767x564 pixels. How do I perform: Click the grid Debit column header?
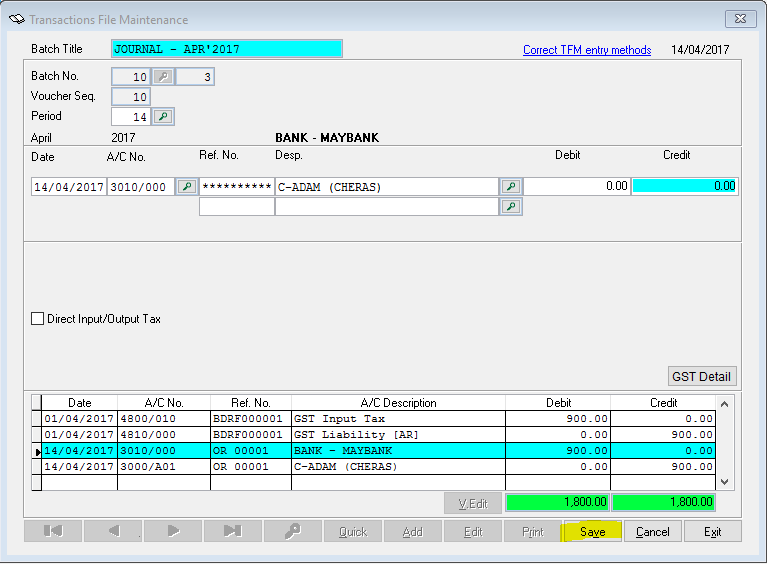558,403
